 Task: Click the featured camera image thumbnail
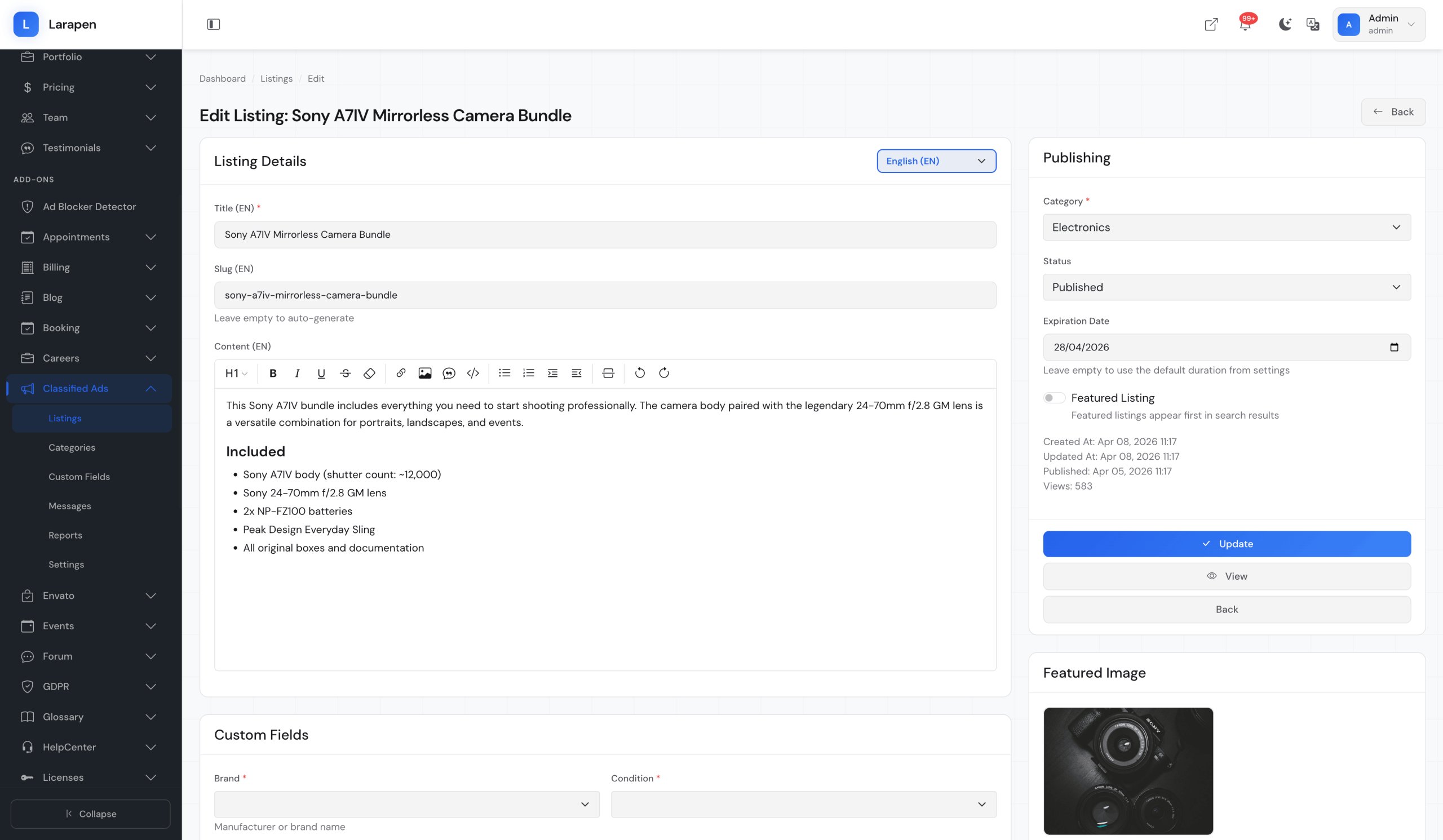1128,771
